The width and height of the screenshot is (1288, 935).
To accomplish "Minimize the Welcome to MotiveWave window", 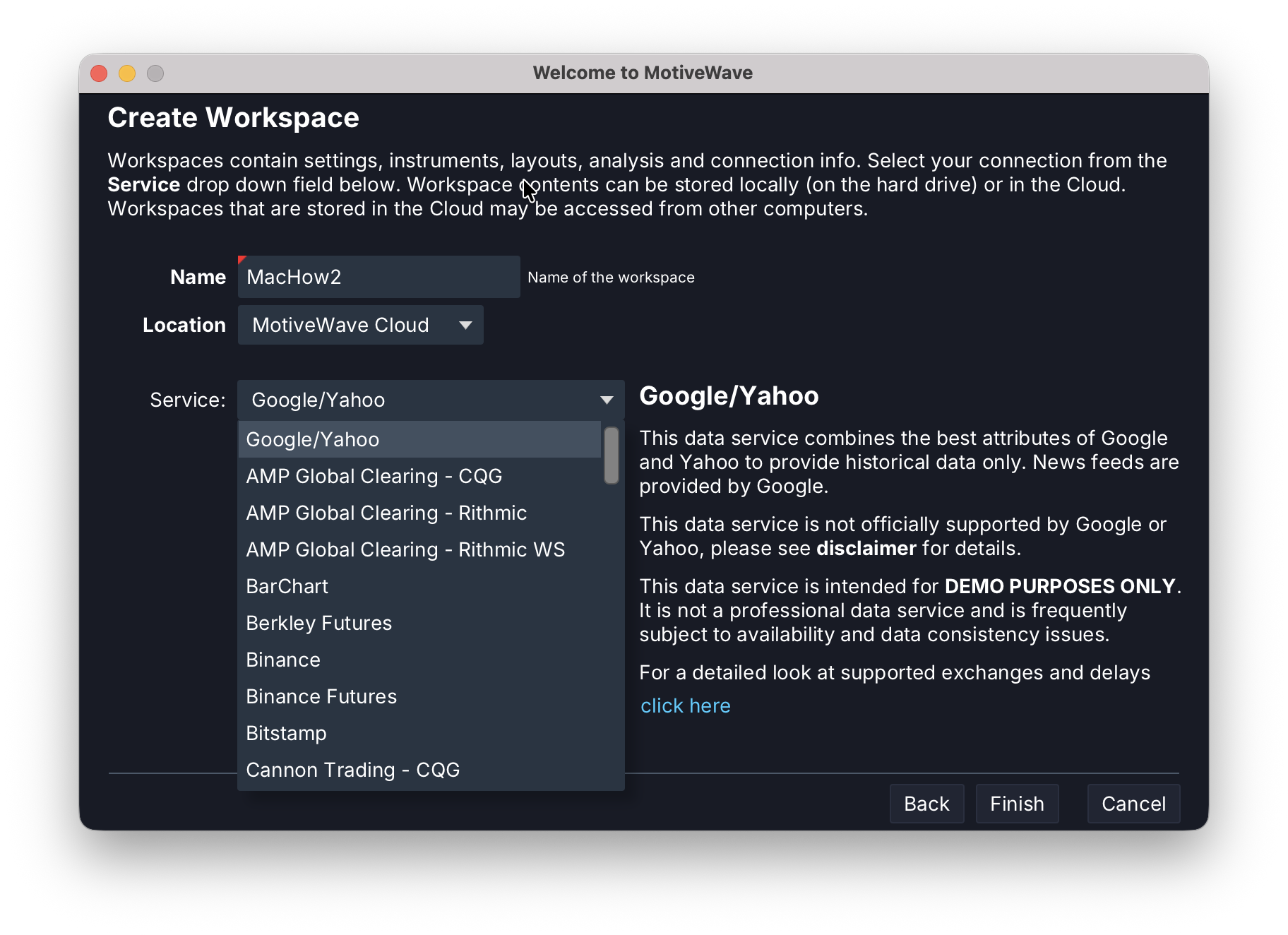I will (127, 73).
